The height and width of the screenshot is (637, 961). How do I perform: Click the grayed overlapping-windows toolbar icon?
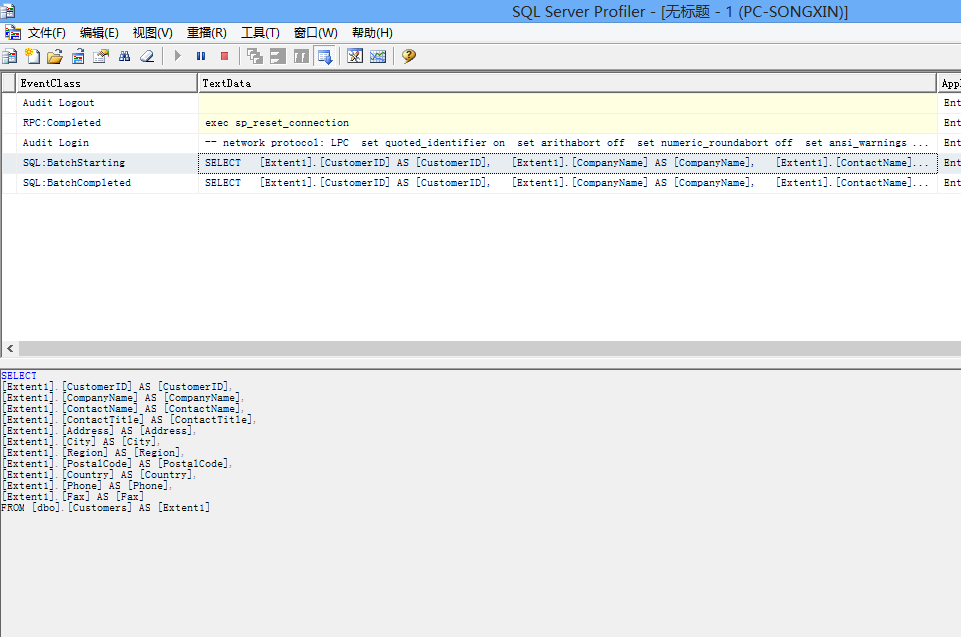[x=254, y=56]
